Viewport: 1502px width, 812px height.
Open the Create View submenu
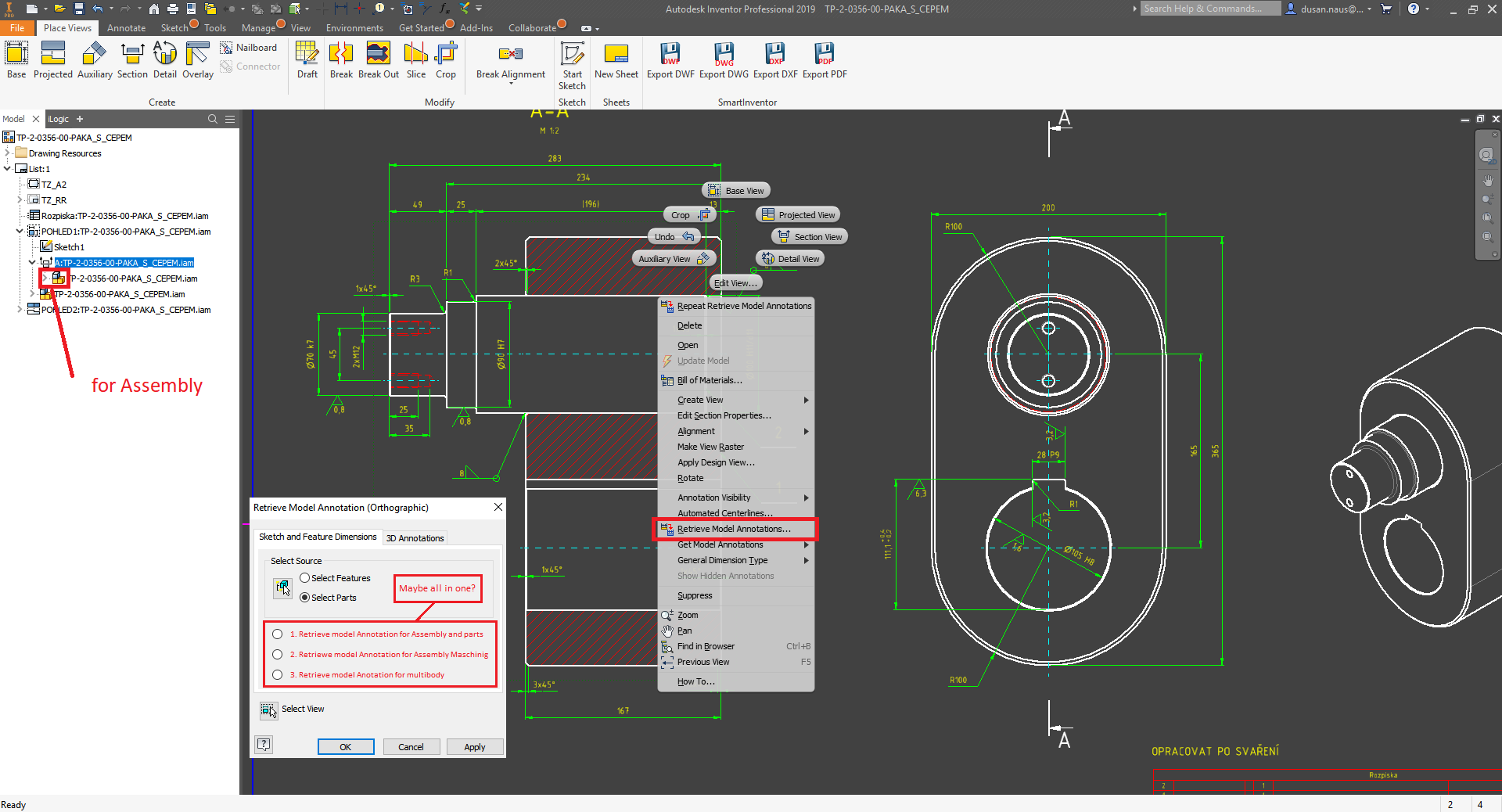(699, 399)
